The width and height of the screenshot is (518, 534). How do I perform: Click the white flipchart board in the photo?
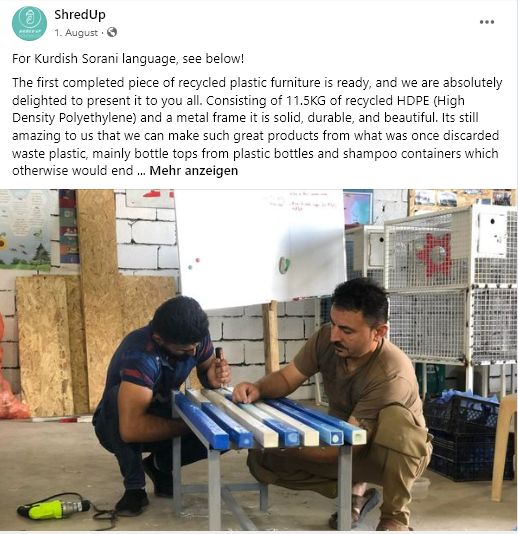tap(261, 249)
